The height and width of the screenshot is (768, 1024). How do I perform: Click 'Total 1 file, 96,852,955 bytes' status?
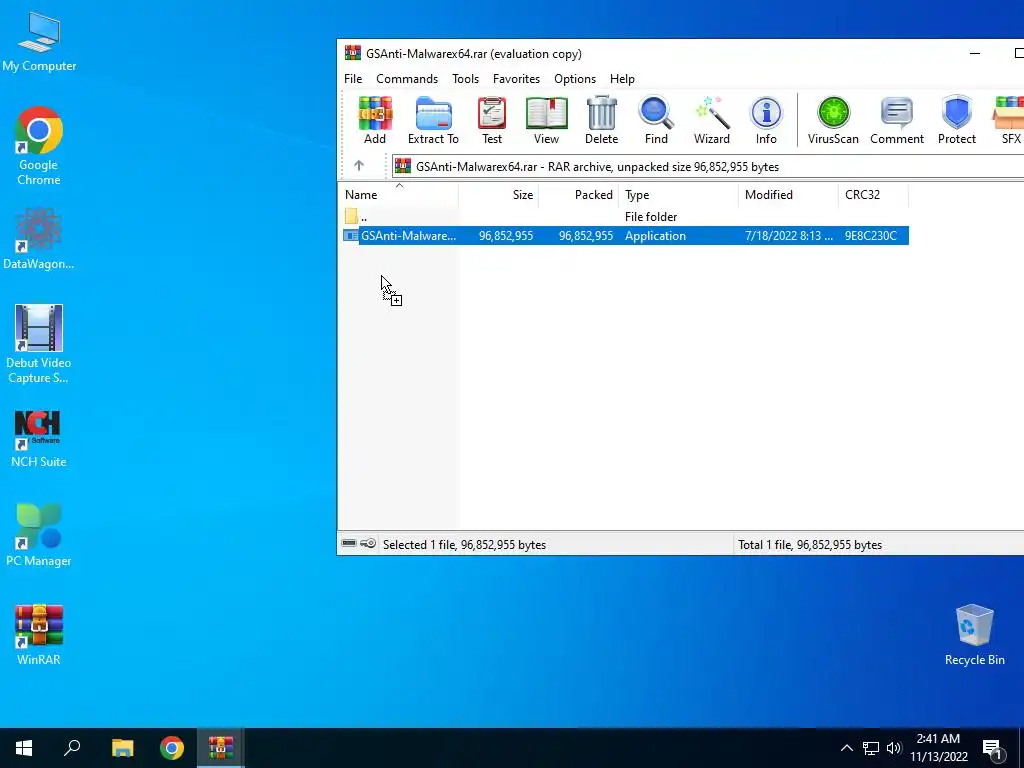point(810,545)
